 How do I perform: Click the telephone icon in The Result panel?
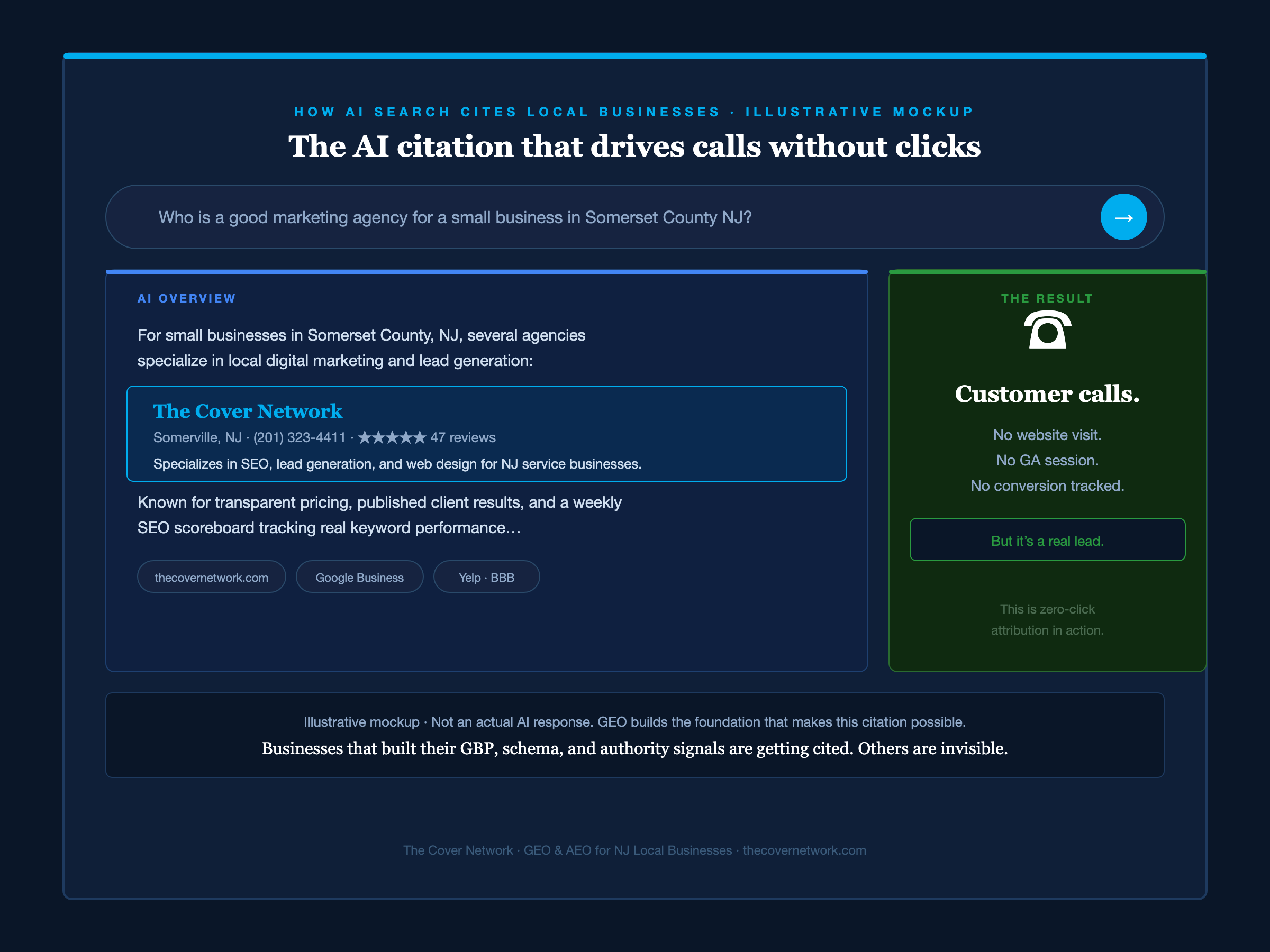pos(1047,329)
